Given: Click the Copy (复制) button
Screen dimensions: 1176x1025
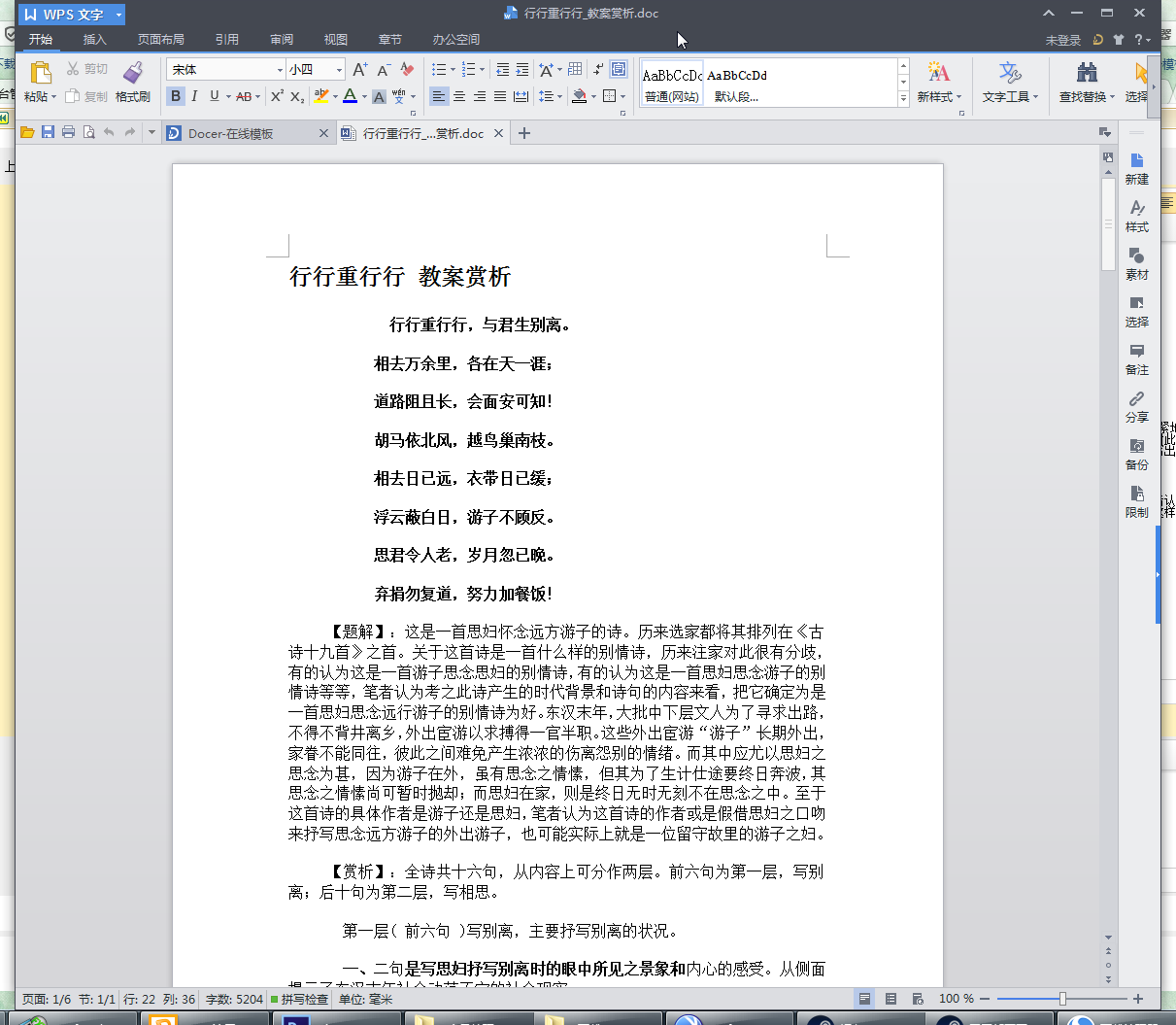Looking at the screenshot, I should point(86,96).
